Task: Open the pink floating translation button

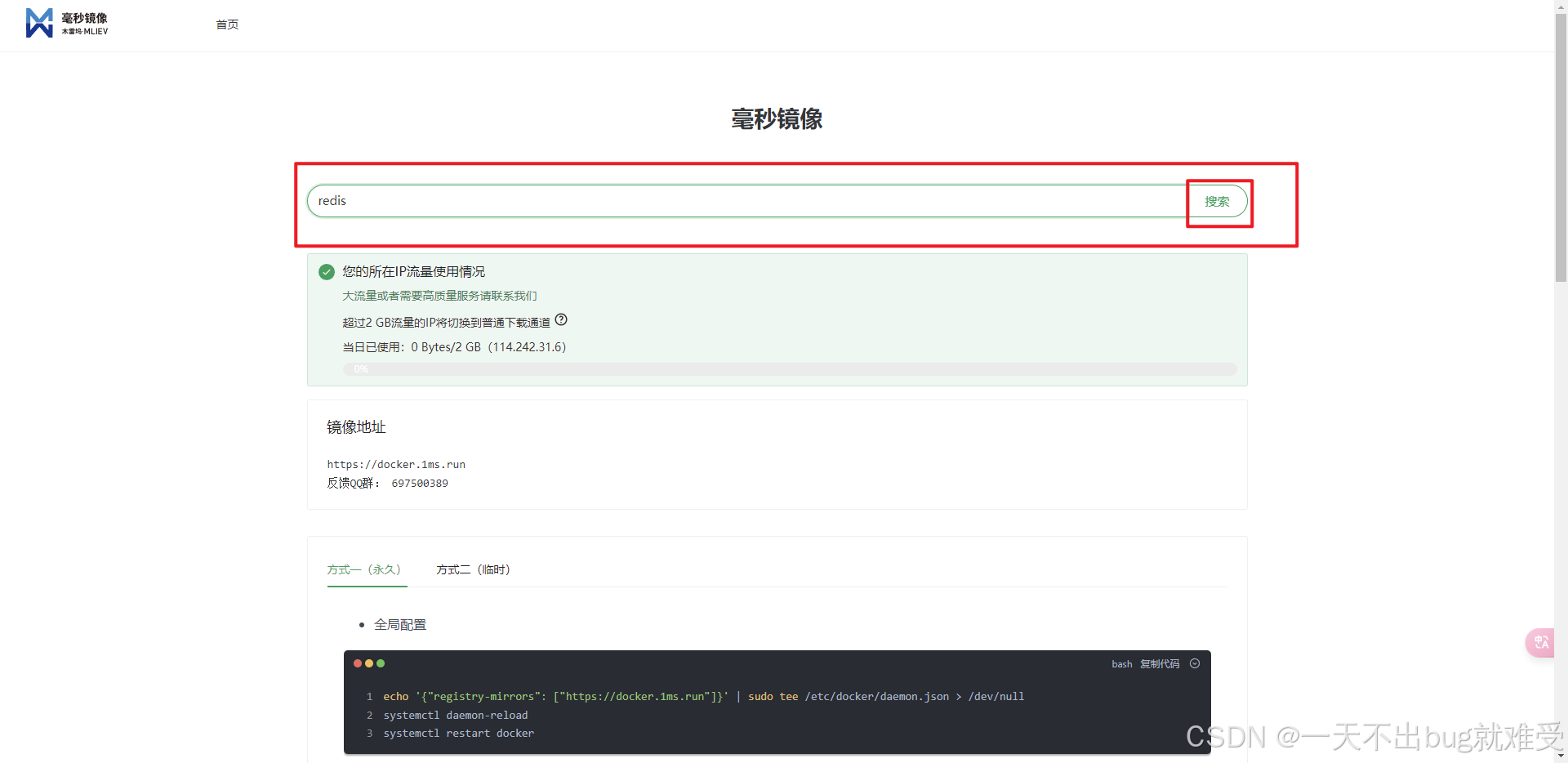Action: (1540, 643)
